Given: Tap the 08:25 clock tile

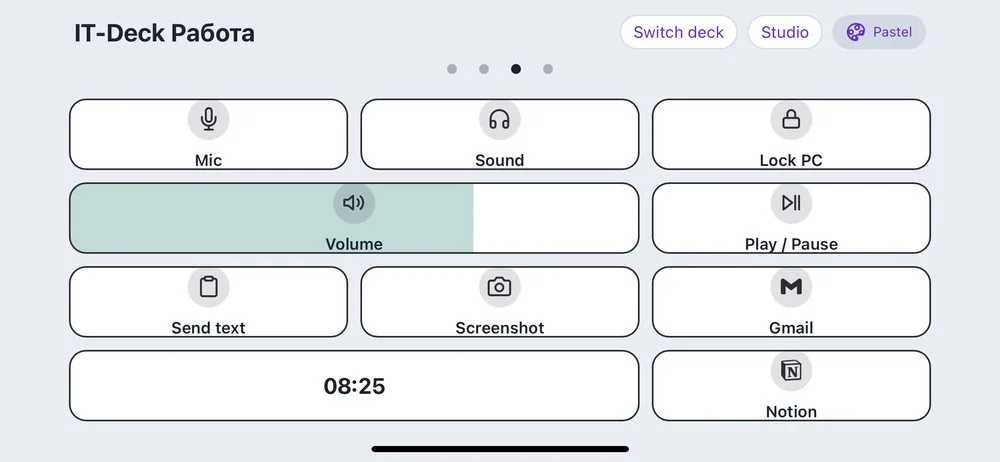Looking at the screenshot, I should coord(354,385).
